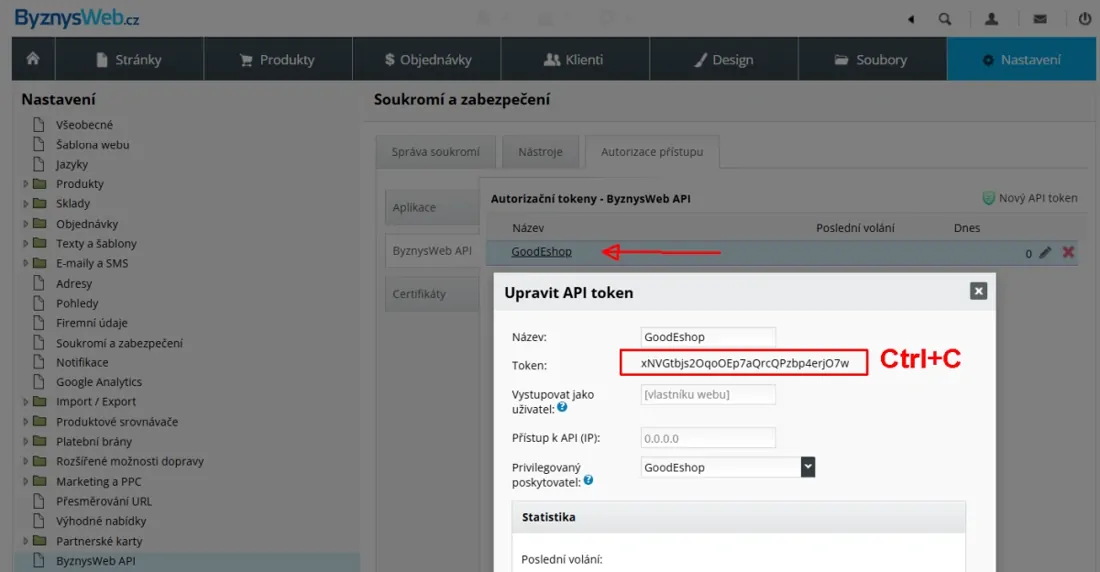Screen dimensions: 1100x572
Task: Open the user profile icon in header
Action: (x=991, y=19)
